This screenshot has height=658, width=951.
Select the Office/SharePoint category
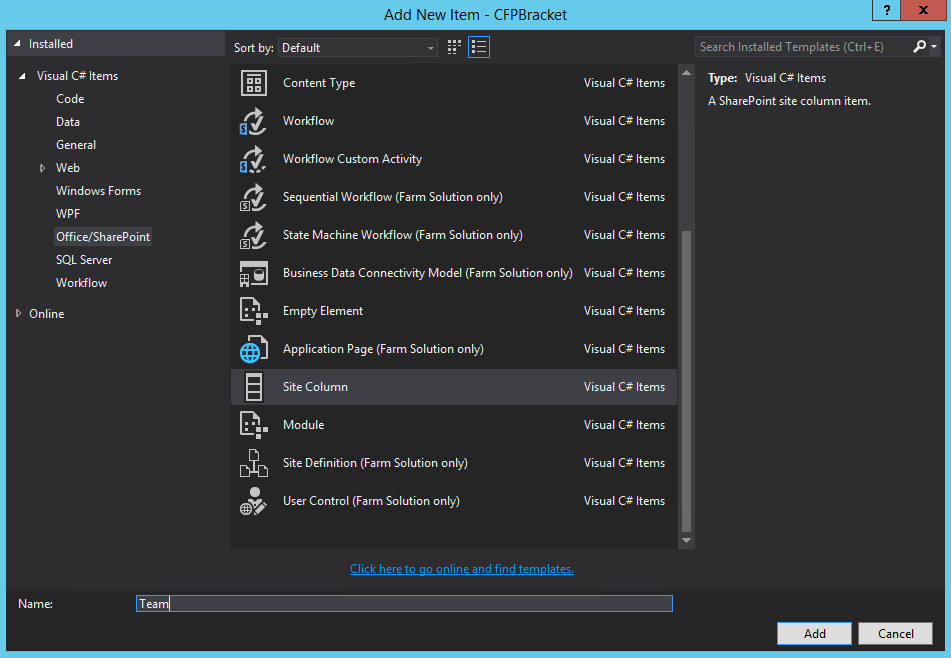click(x=103, y=236)
